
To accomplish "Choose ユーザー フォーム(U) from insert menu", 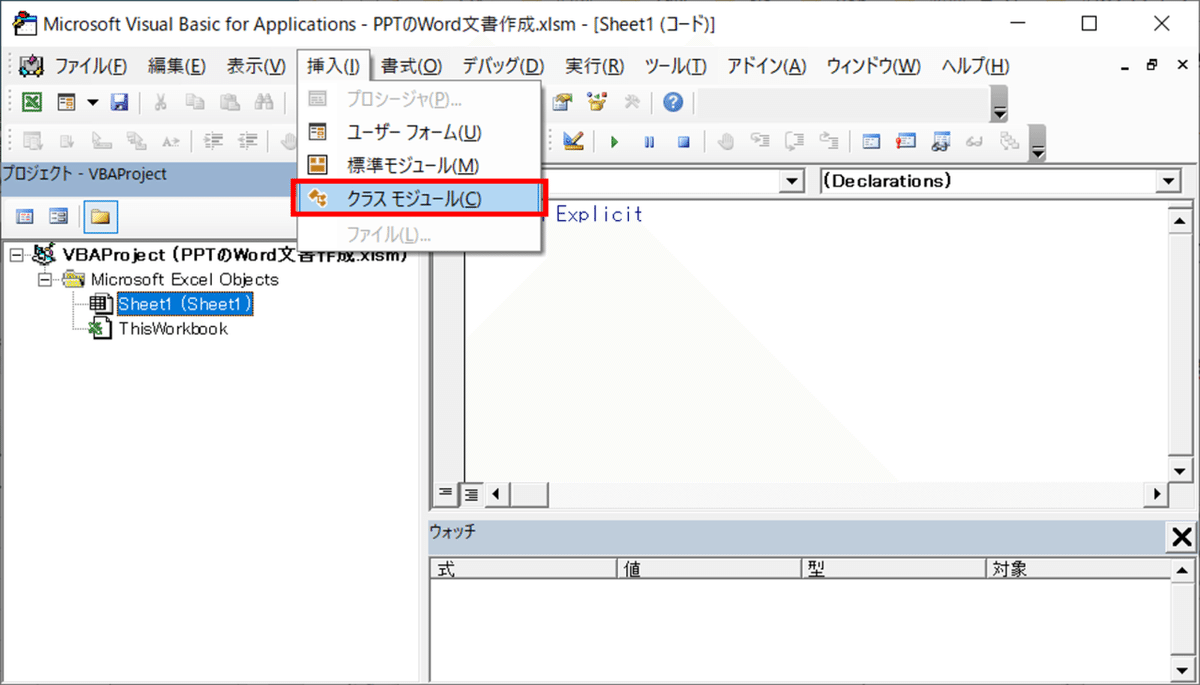I will (x=420, y=132).
